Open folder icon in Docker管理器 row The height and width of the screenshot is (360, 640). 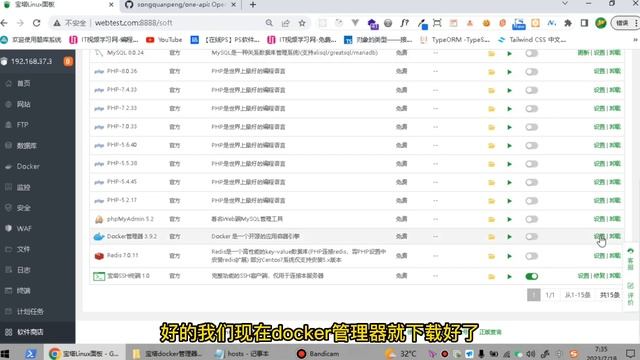(491, 237)
